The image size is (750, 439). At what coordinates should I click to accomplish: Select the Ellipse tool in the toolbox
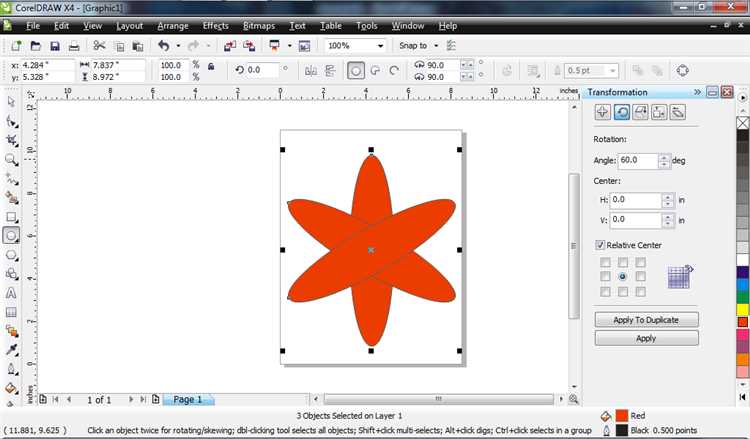[11, 236]
